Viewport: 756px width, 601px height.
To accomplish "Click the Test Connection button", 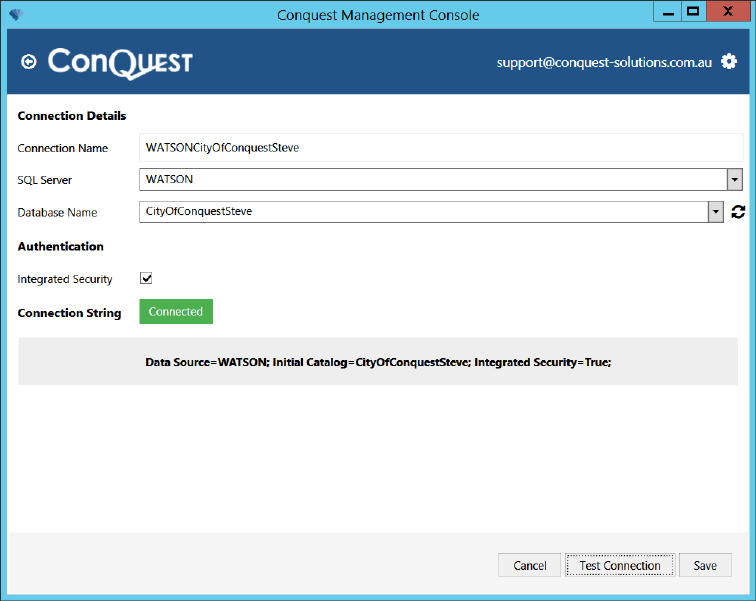I will pyautogui.click(x=620, y=565).
